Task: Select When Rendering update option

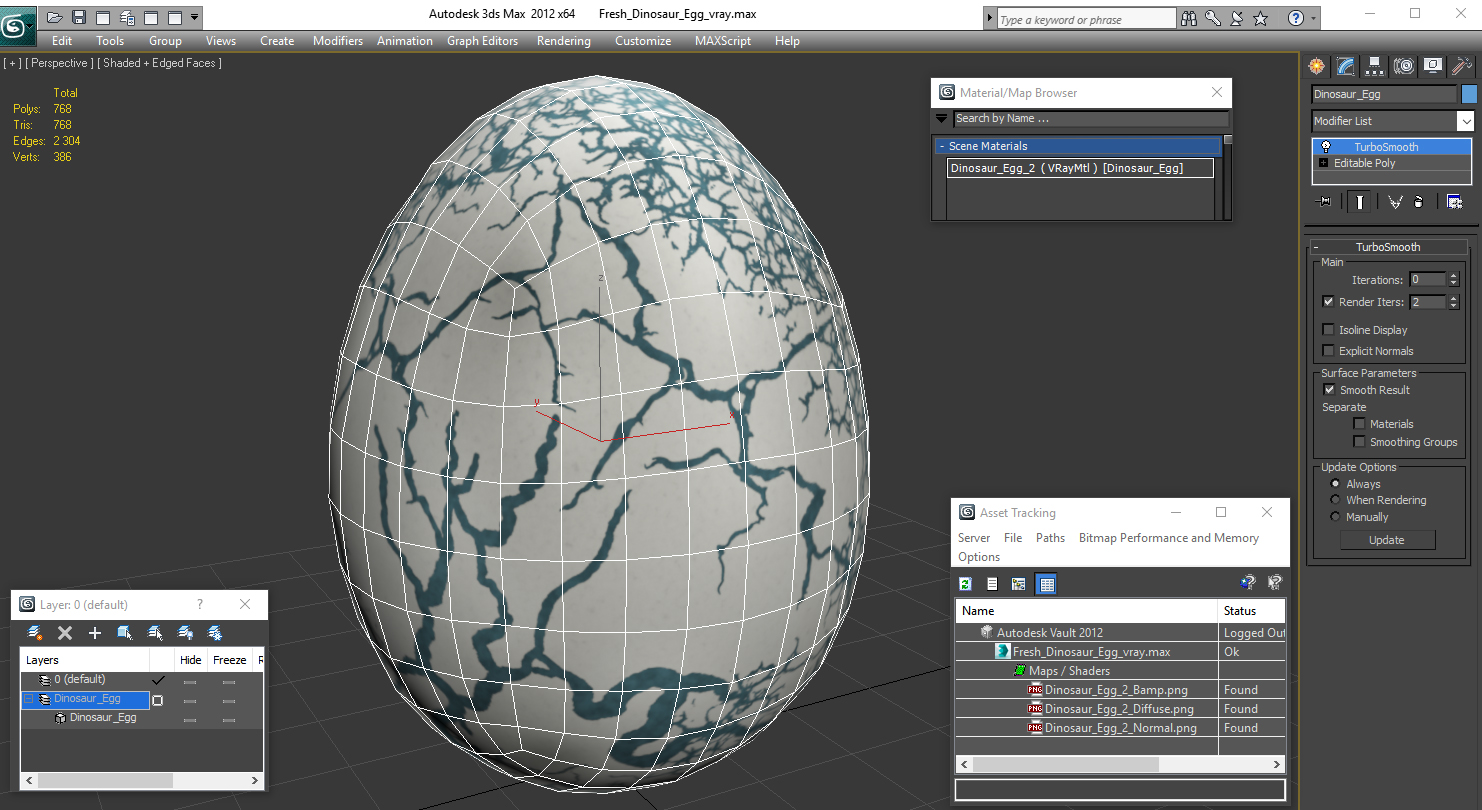Action: pos(1335,500)
